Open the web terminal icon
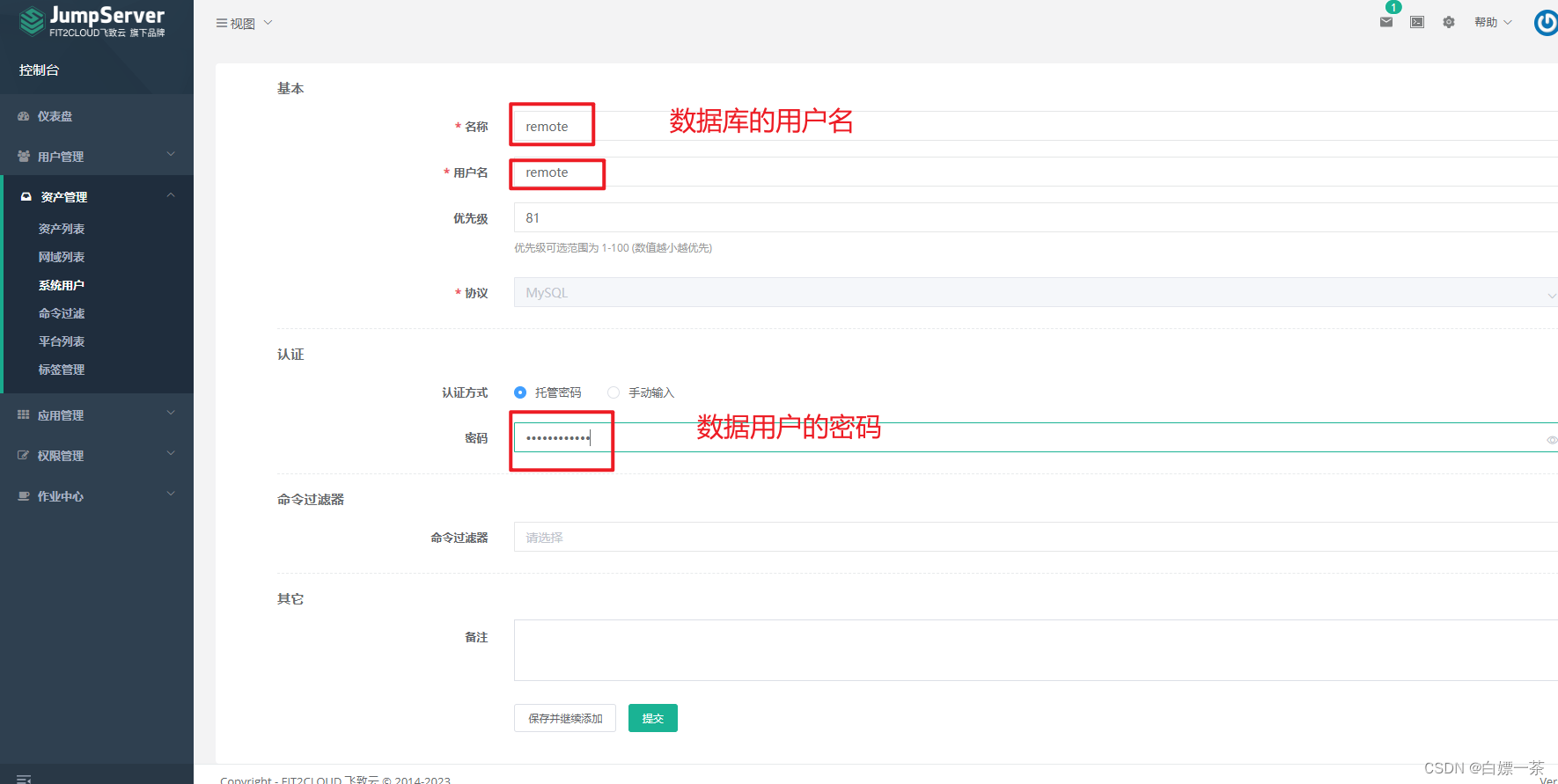Image resolution: width=1558 pixels, height=784 pixels. (1417, 22)
